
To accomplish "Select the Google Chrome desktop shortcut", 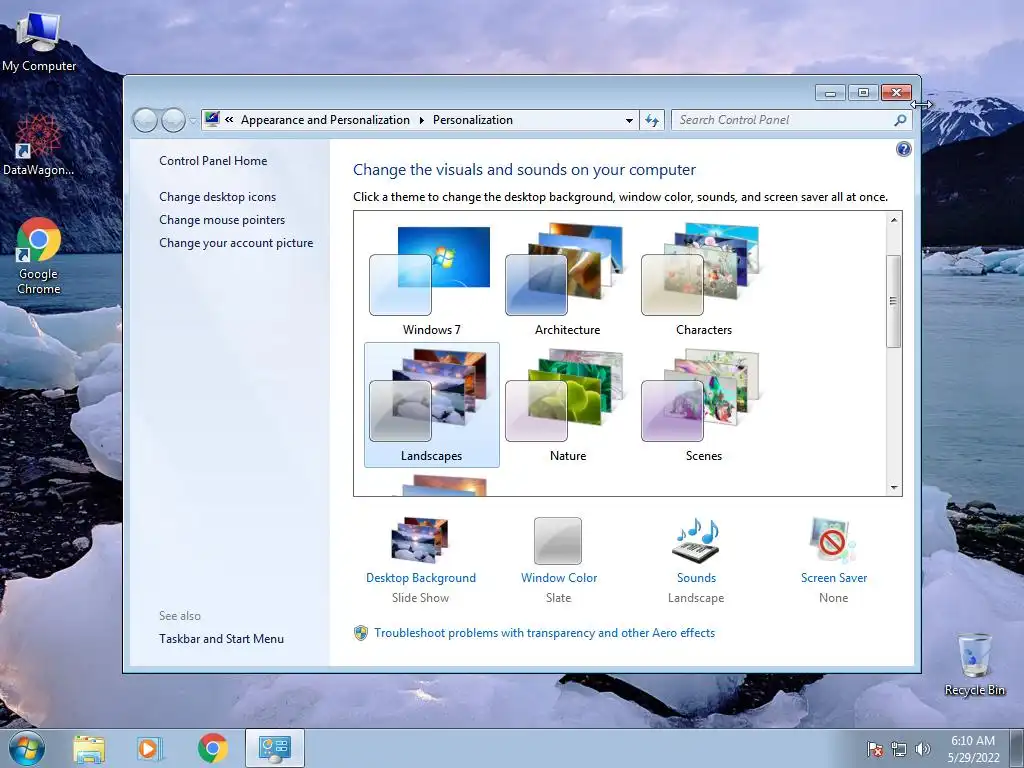I will [x=39, y=256].
